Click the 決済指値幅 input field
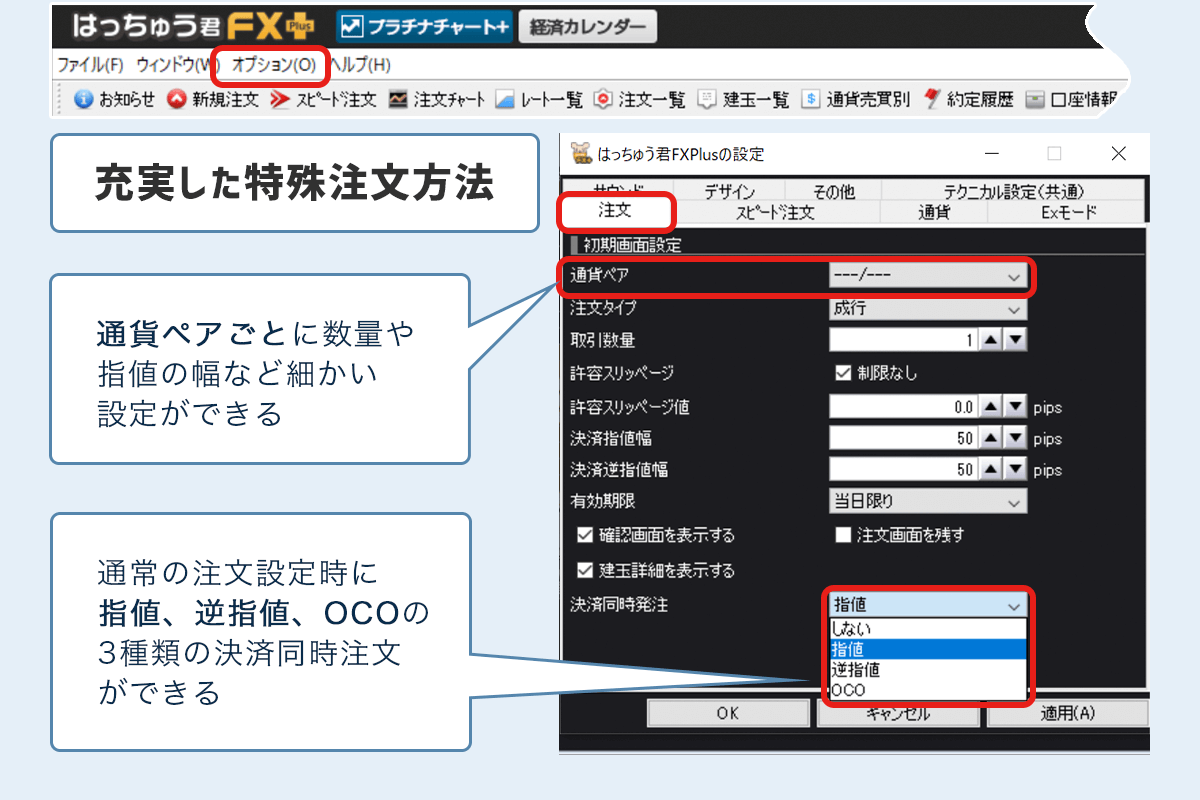Screen dimensions: 1200x800 coord(904,439)
